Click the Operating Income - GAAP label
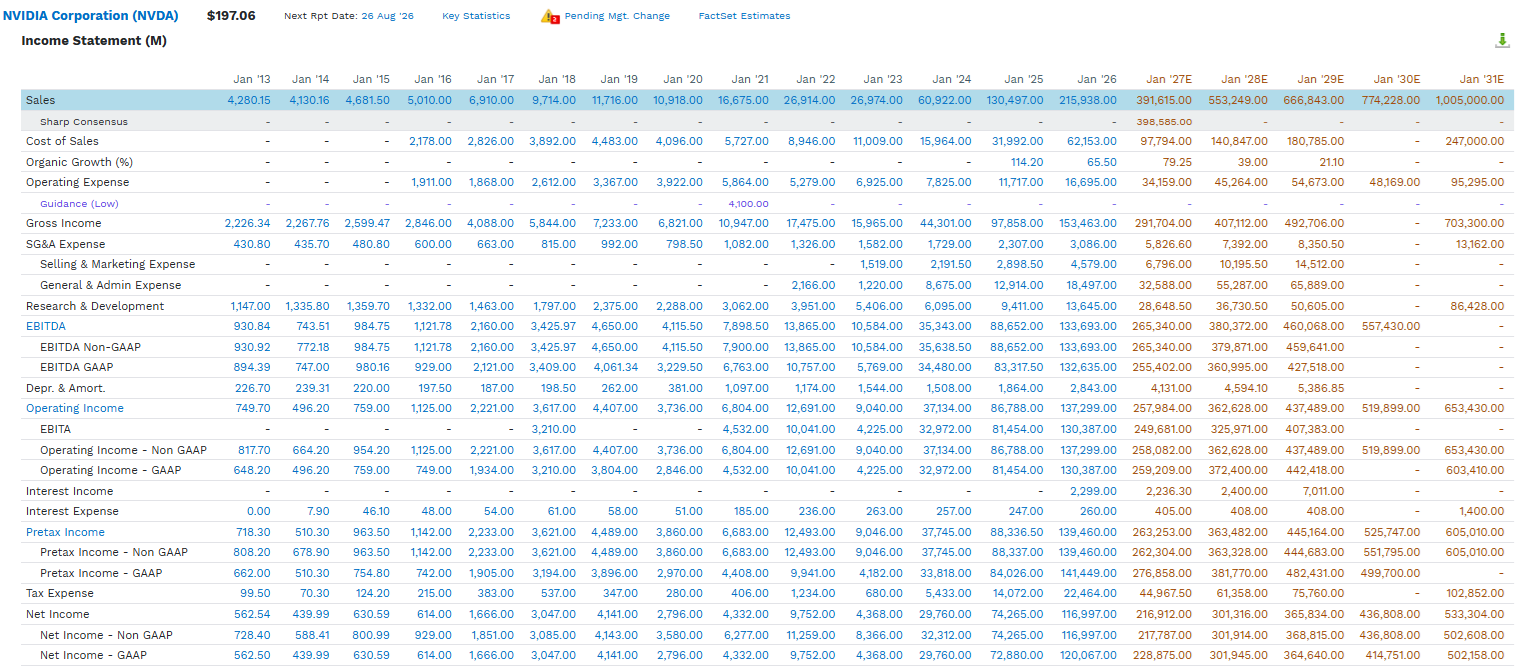The image size is (1517, 667). 110,470
